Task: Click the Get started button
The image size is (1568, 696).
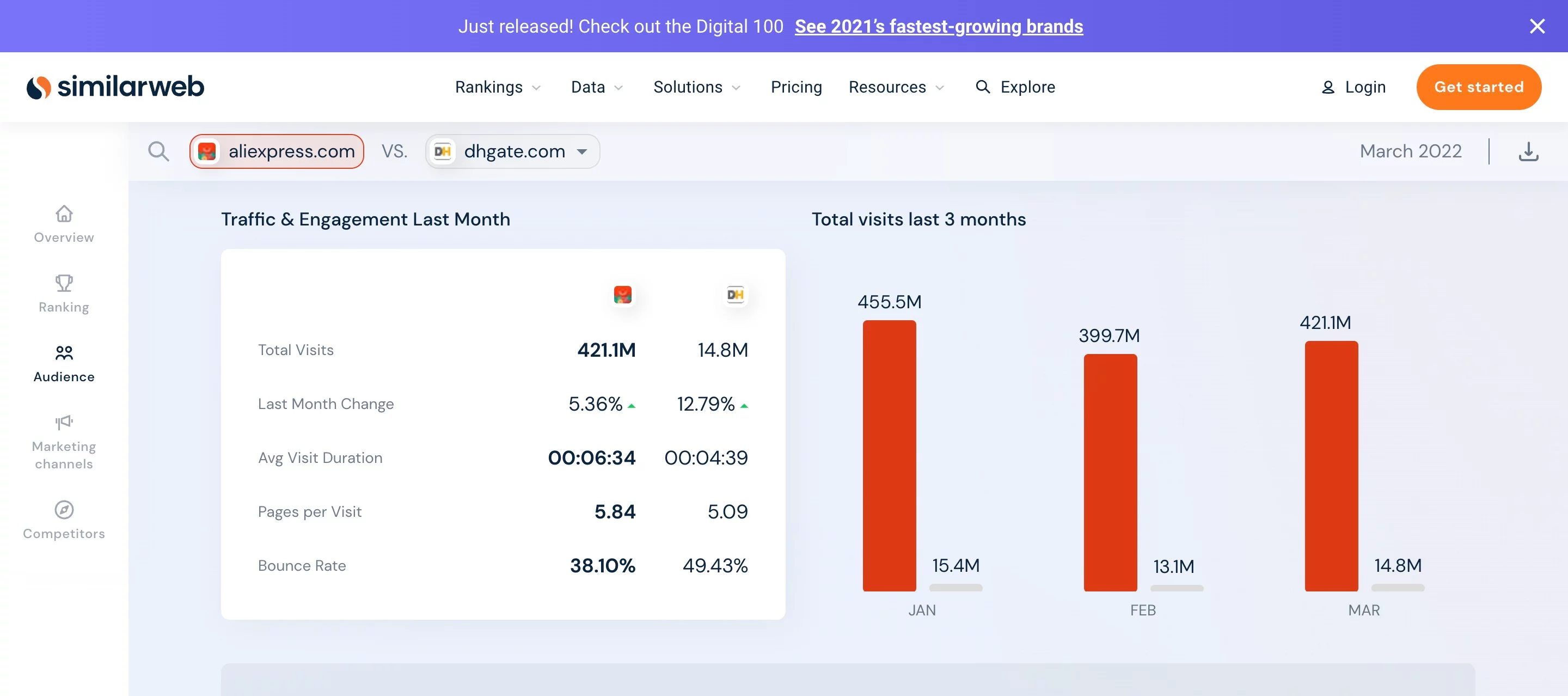Action: 1479,87
